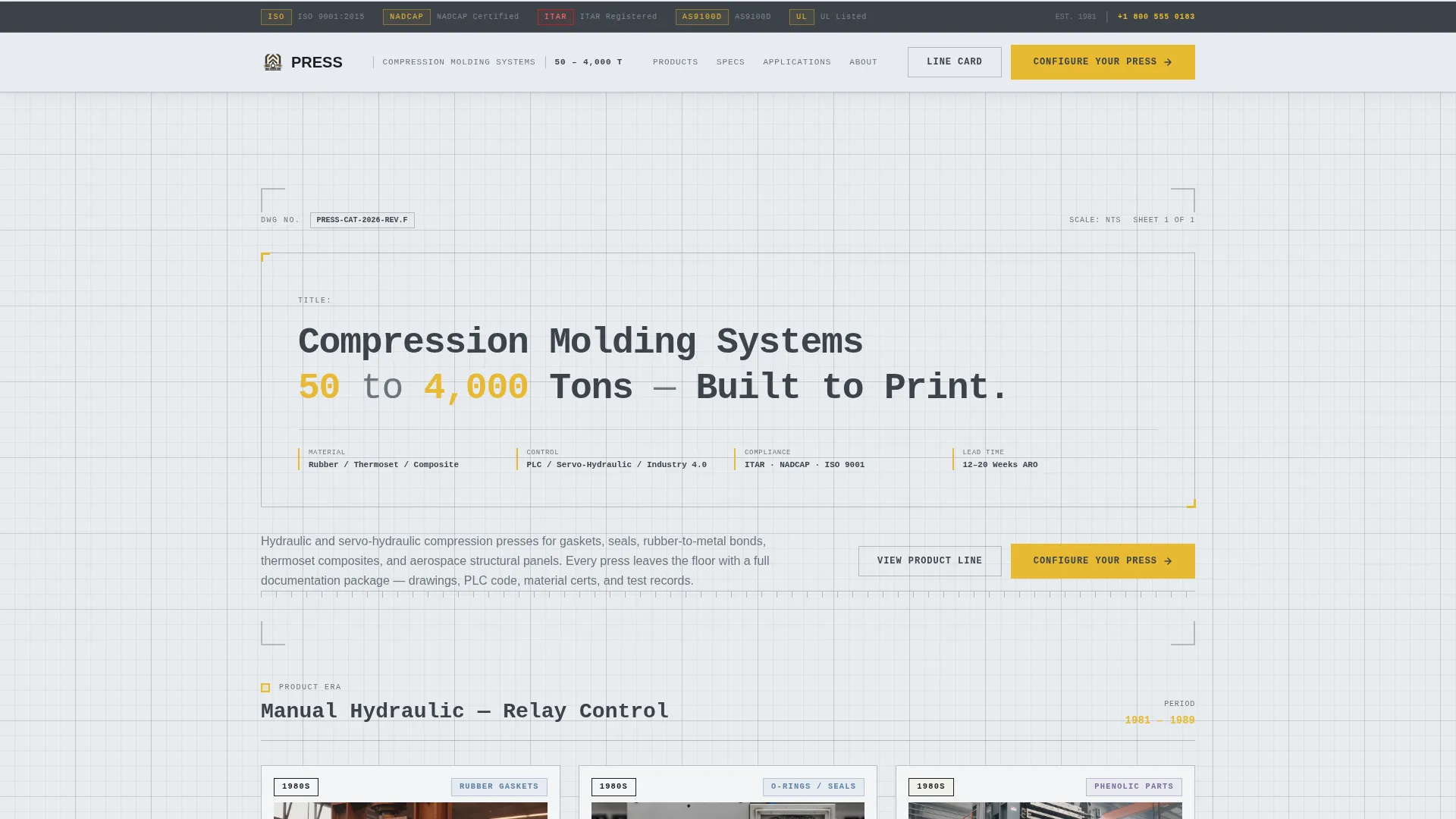Open the O-Rings / Seals card image

coord(728,811)
